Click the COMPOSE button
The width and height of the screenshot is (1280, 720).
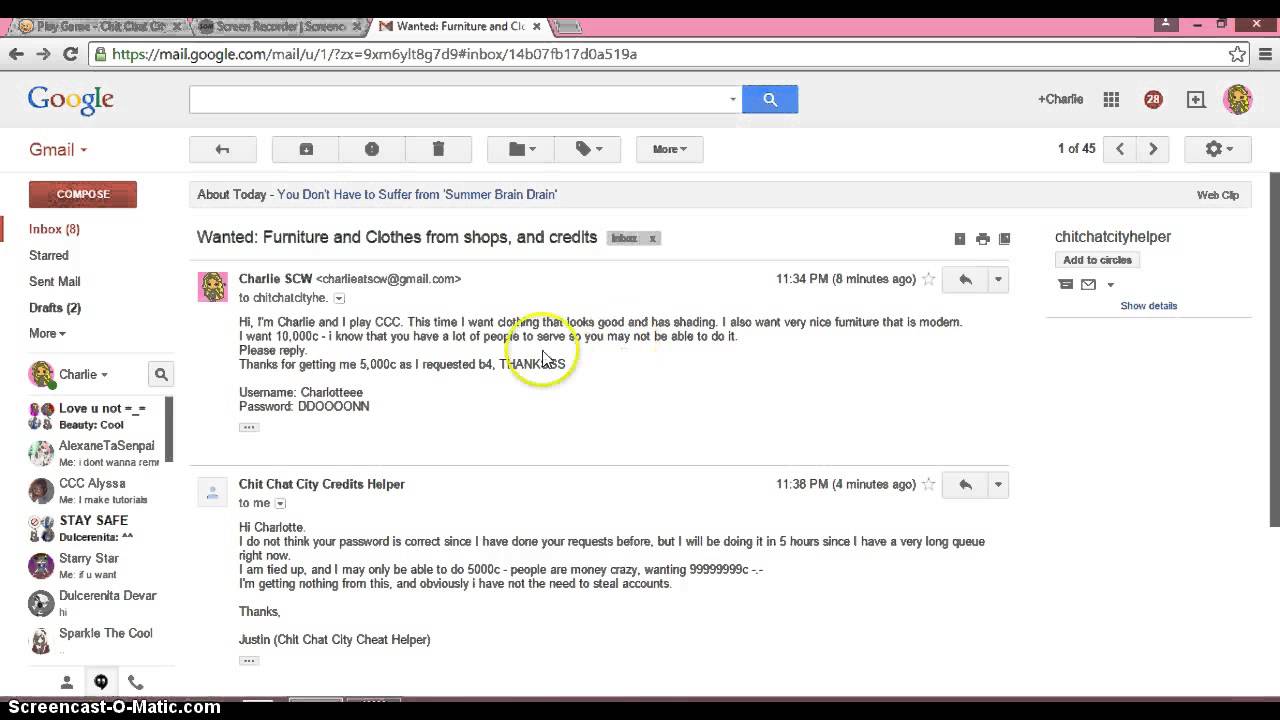coord(83,194)
